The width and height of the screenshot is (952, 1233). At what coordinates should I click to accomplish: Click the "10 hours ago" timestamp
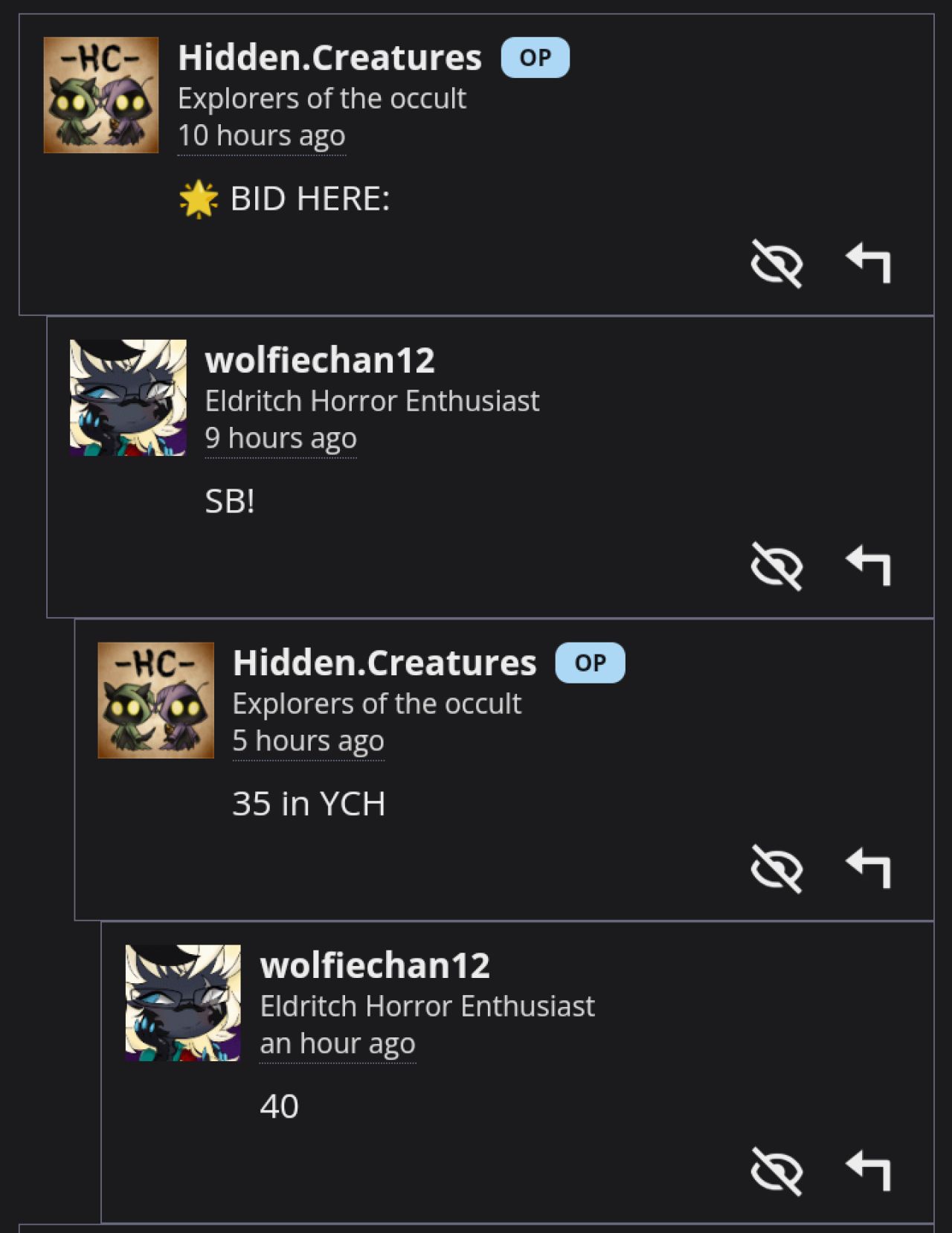[262, 136]
